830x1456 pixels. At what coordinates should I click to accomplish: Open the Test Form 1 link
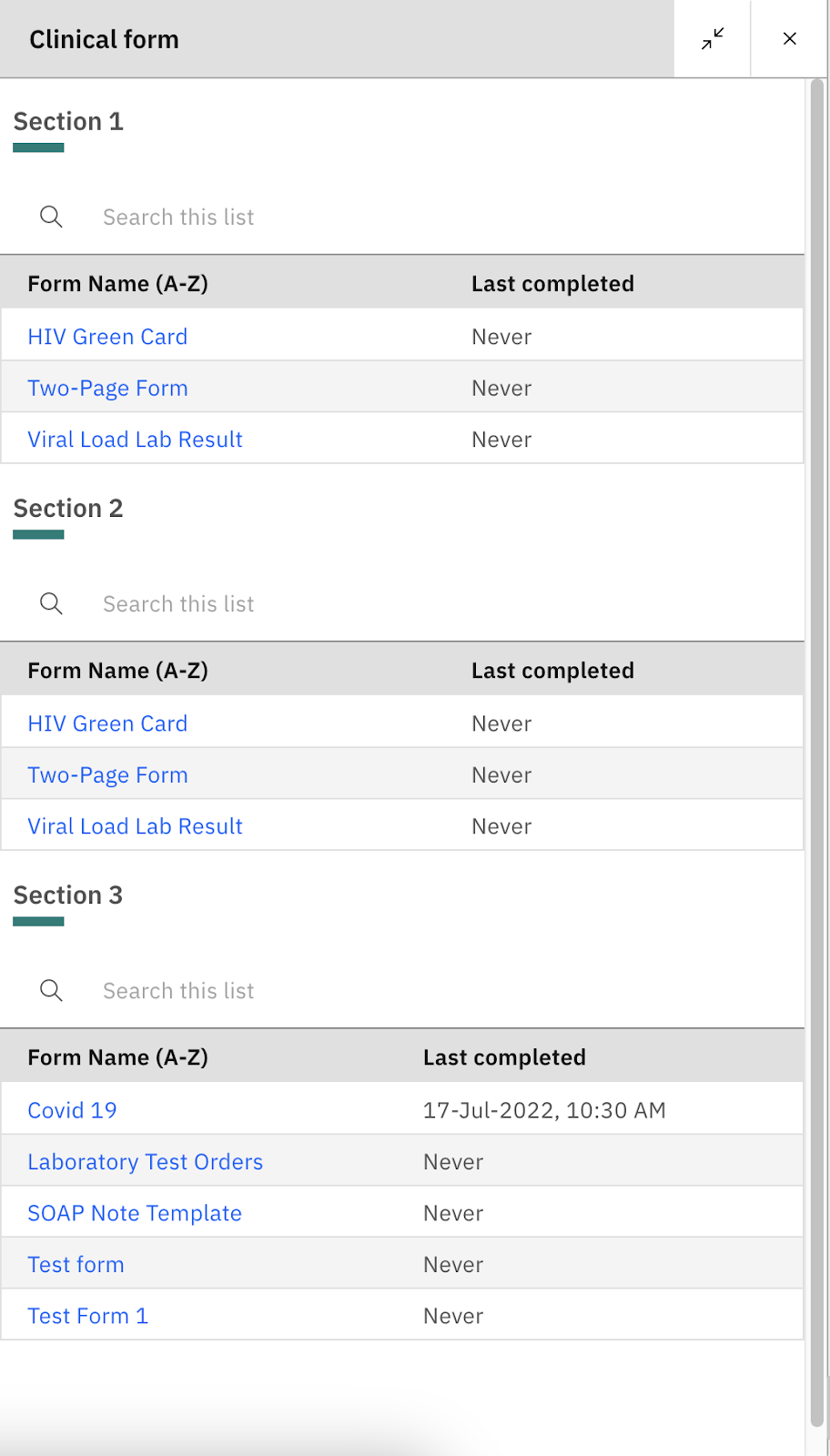pos(87,1316)
